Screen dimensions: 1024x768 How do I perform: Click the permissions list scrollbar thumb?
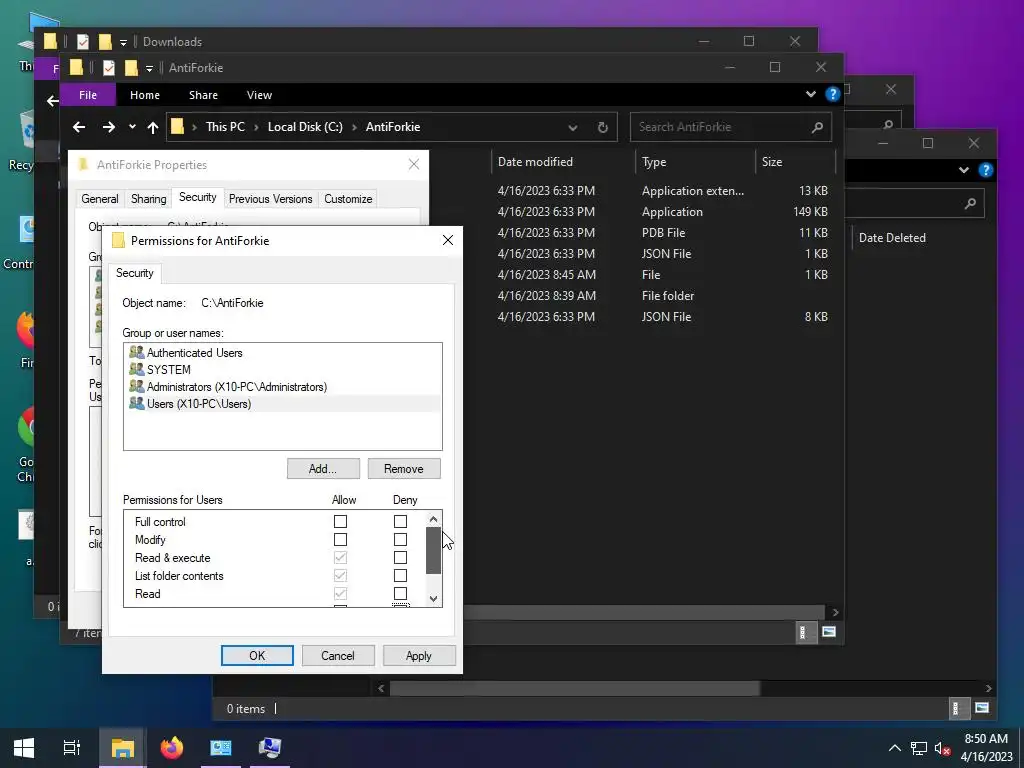(433, 551)
